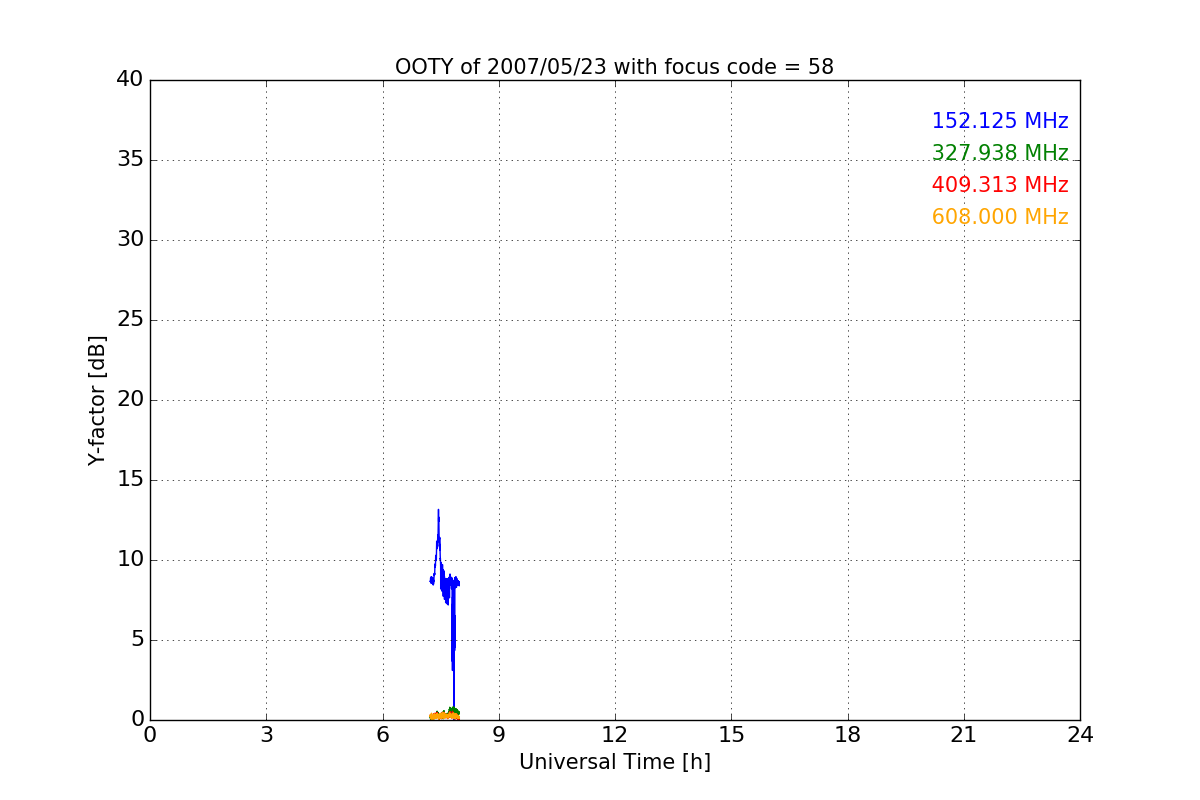1200x800 pixels.
Task: Click x-axis tick label 24
Action: click(1080, 735)
